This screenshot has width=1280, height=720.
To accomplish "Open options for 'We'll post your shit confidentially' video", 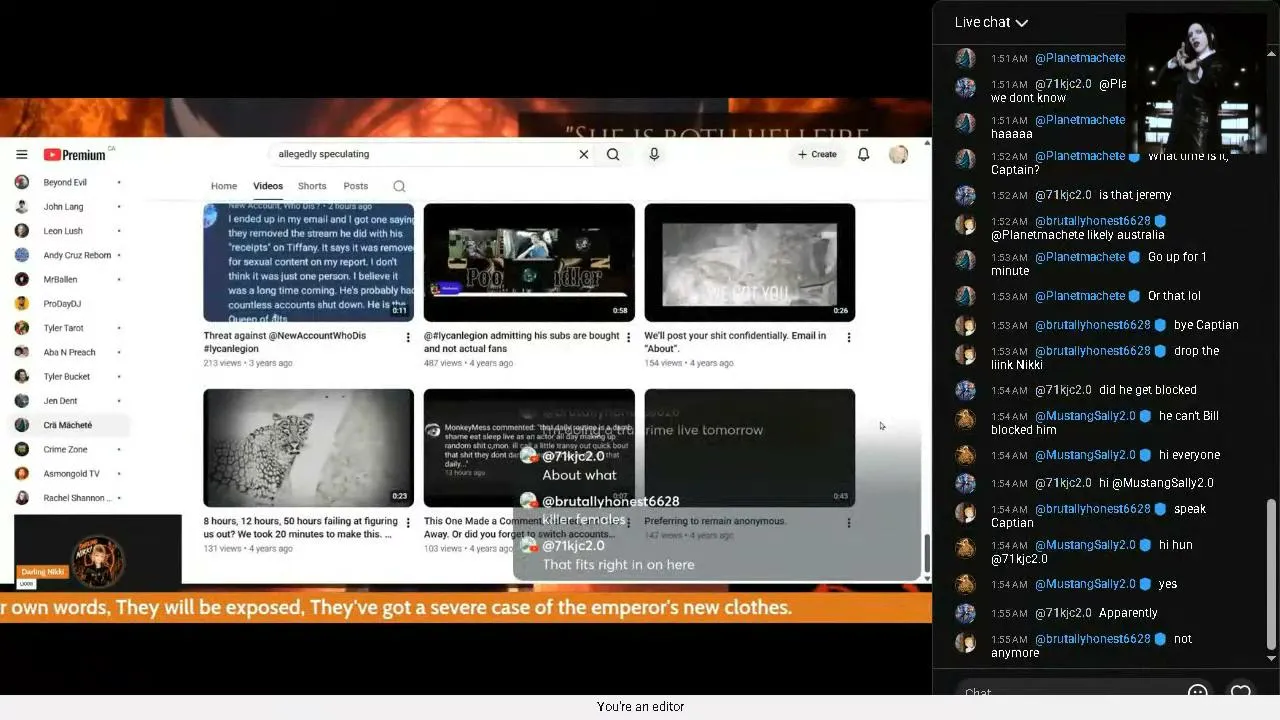I will click(x=849, y=338).
